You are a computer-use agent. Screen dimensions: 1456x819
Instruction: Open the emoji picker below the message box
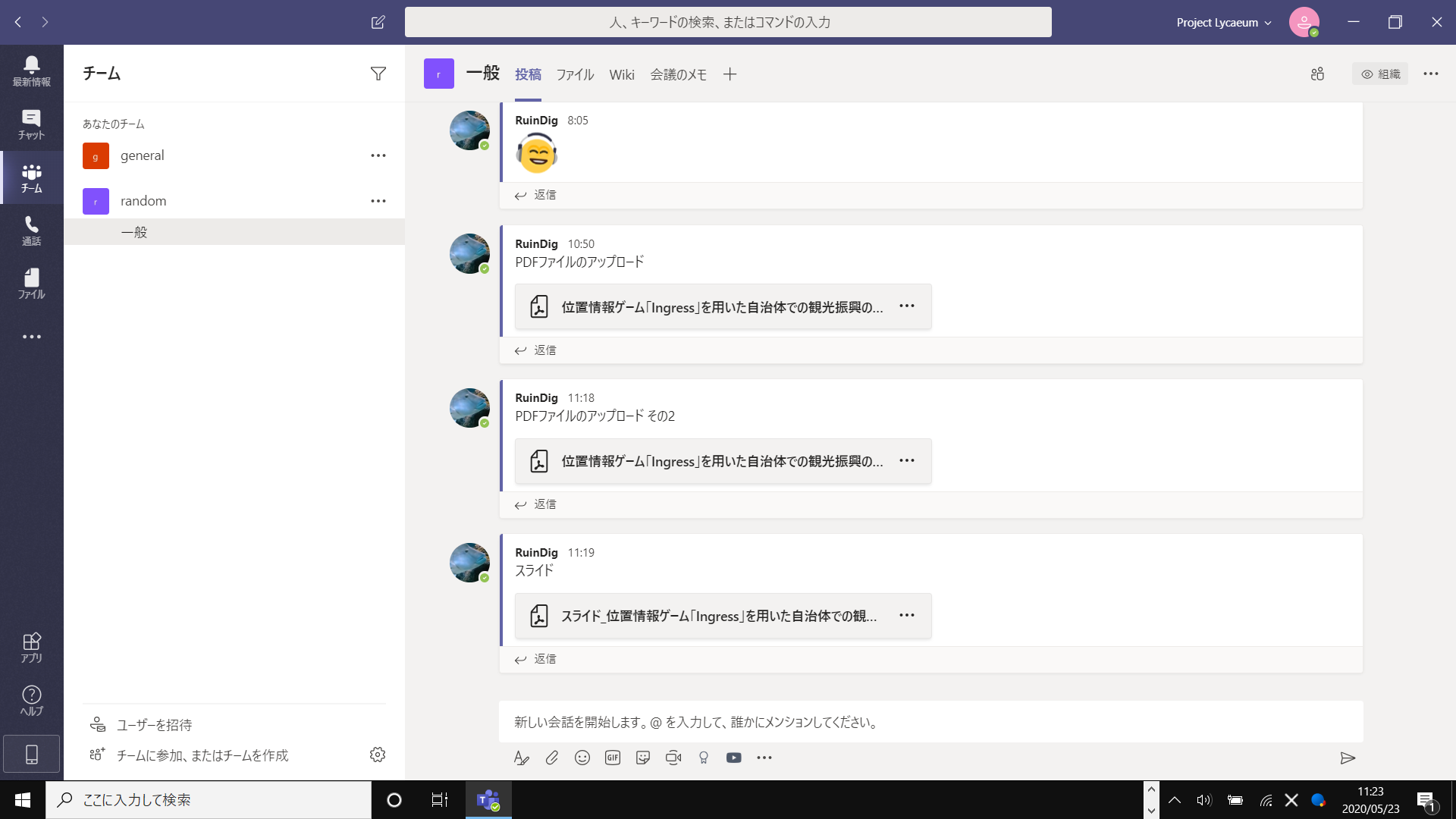[x=582, y=758]
